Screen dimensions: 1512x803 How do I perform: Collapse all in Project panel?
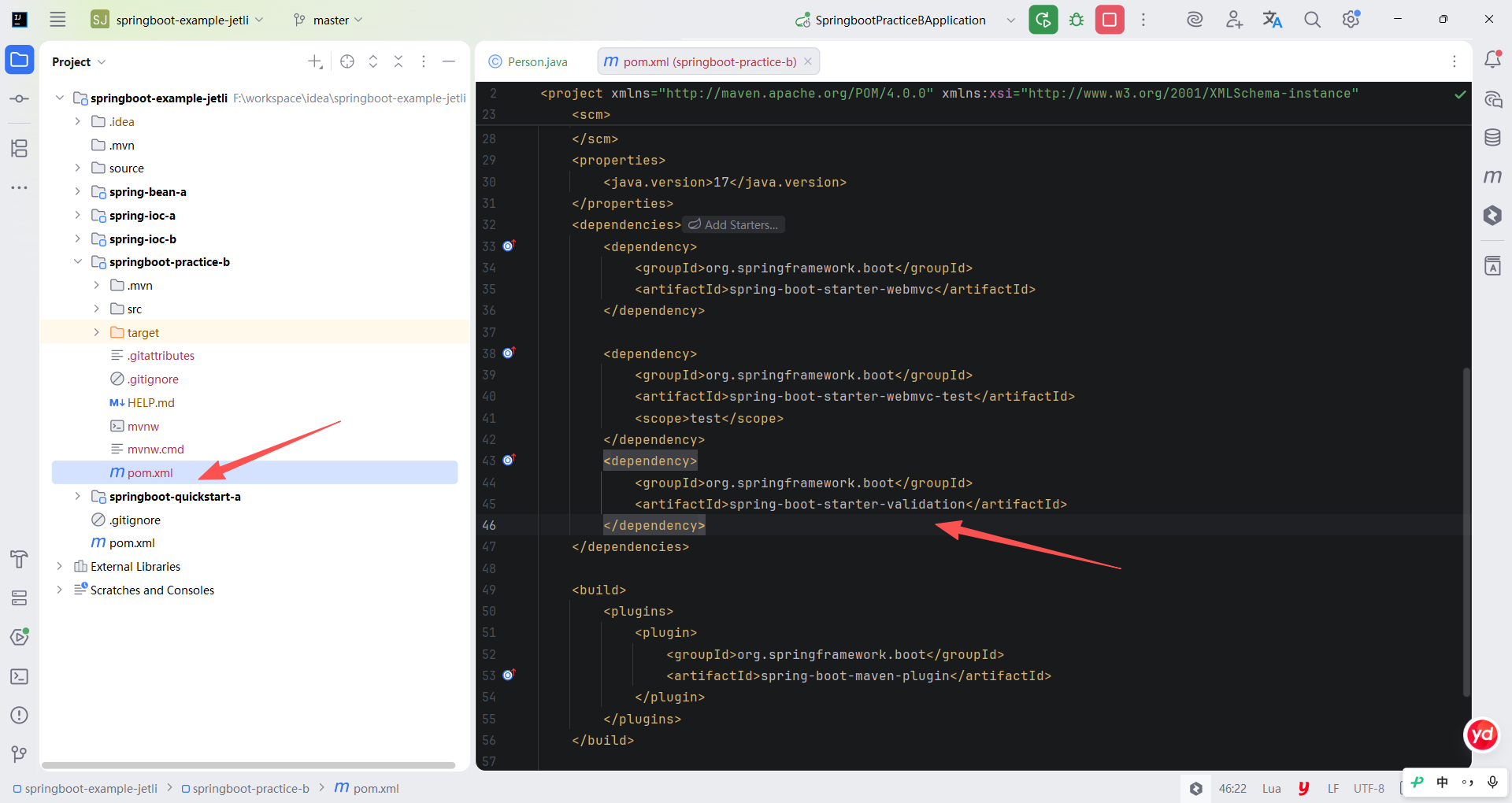pyautogui.click(x=398, y=61)
